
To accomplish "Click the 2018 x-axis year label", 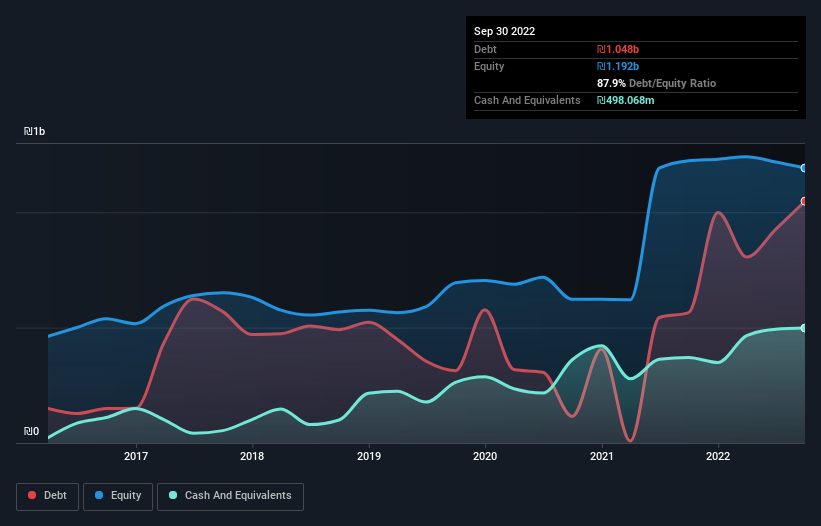I will coord(252,456).
